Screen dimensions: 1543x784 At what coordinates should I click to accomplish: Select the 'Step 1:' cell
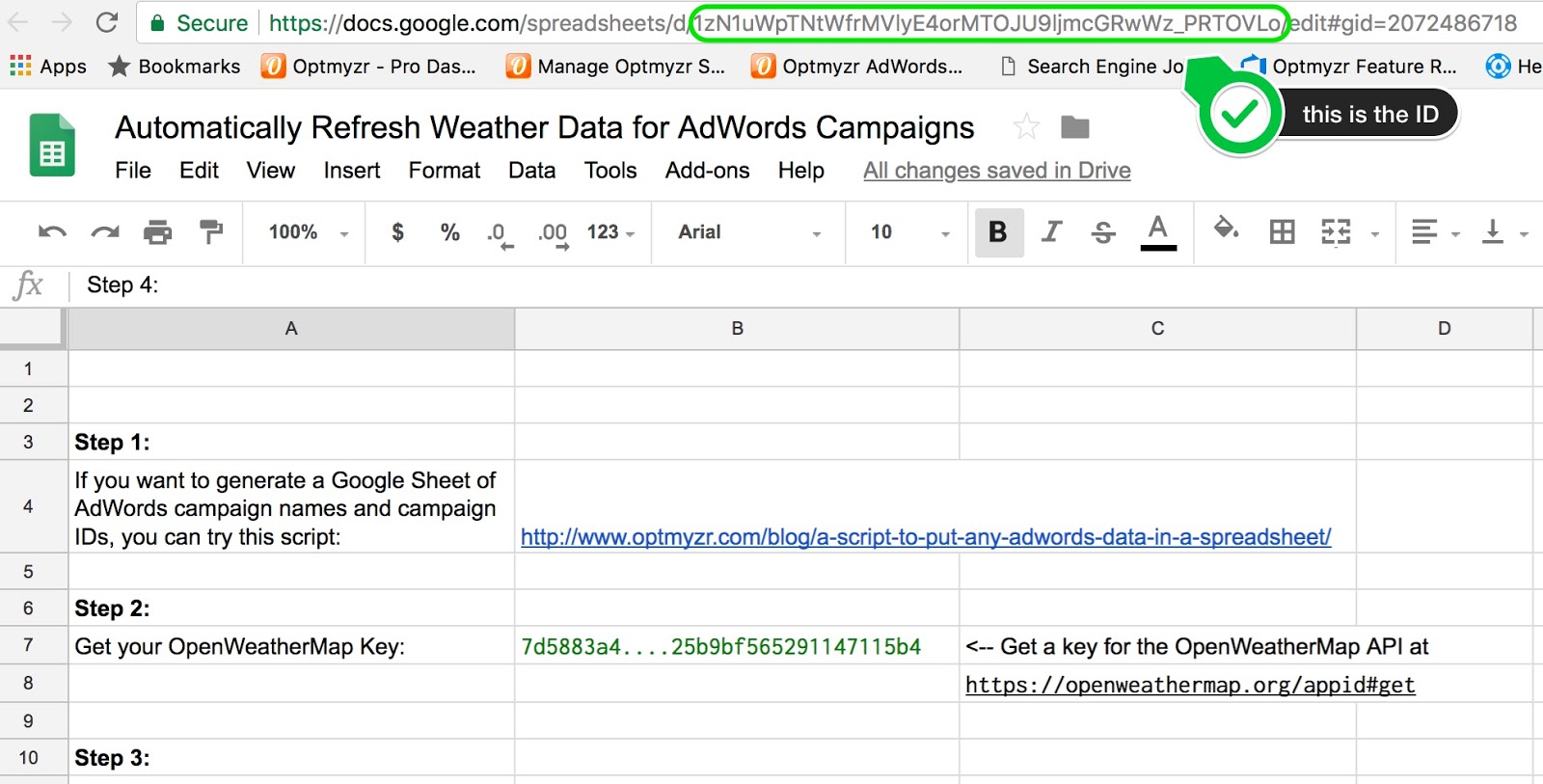coord(291,442)
